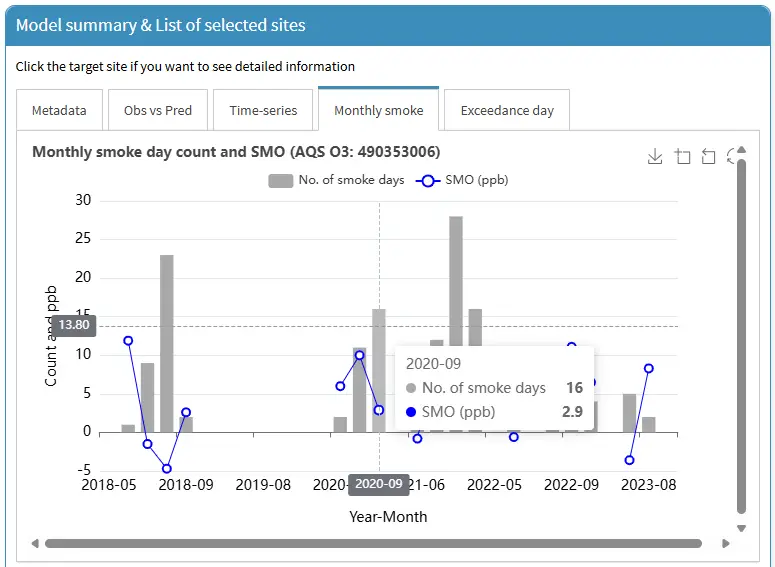This screenshot has width=775, height=567.
Task: Click the zoom reset back icon
Action: click(x=708, y=156)
